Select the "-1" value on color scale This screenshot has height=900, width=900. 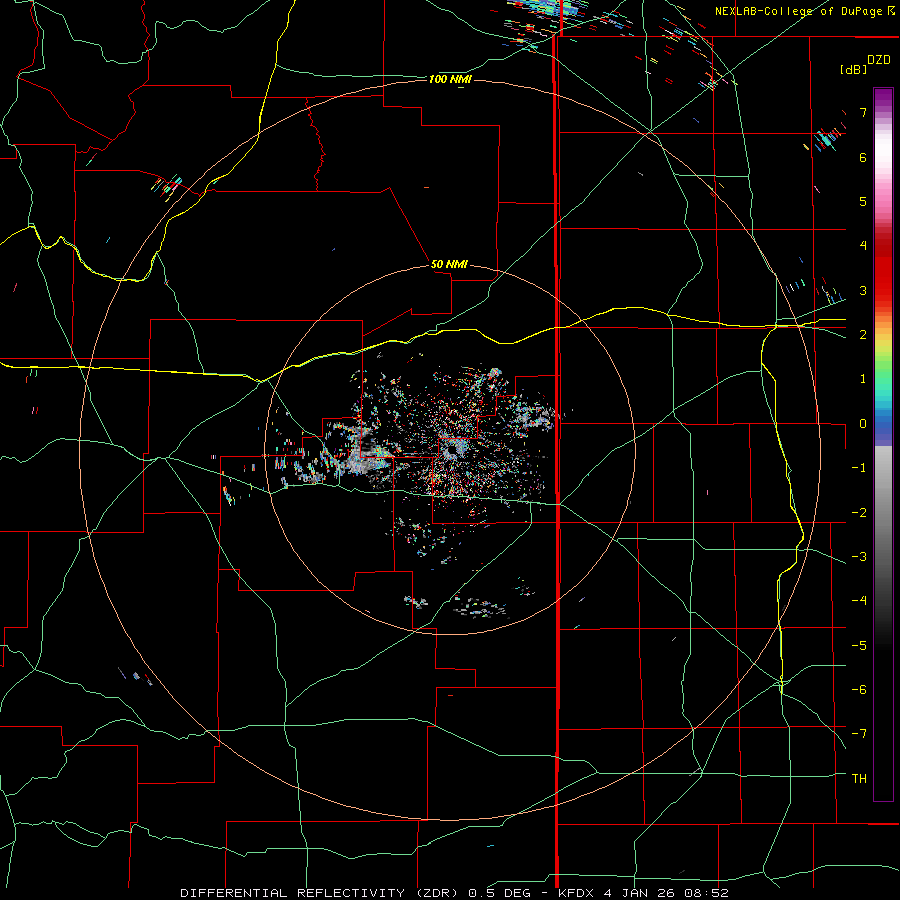point(859,468)
